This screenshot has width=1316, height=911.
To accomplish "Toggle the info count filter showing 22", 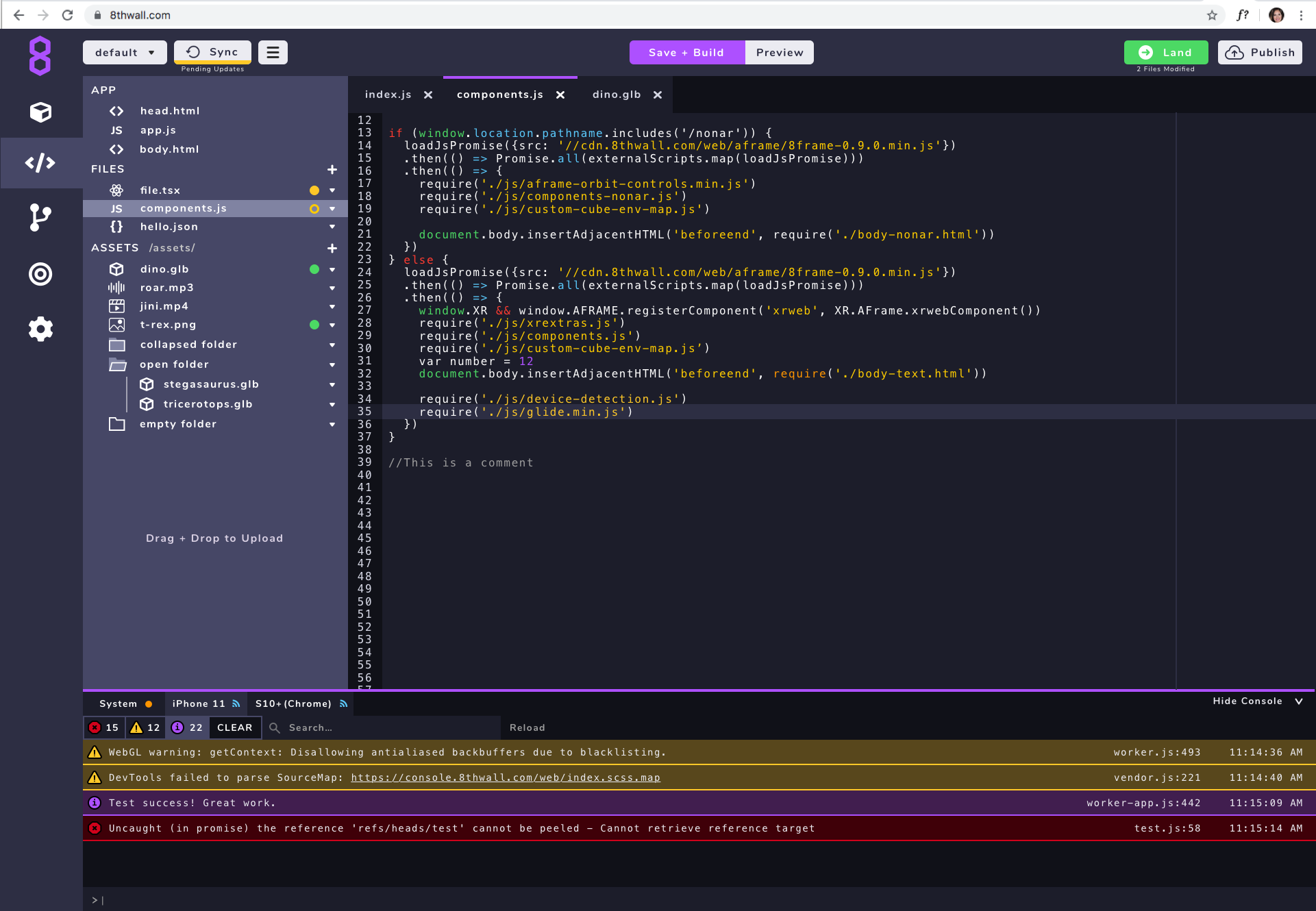I will (x=187, y=727).
